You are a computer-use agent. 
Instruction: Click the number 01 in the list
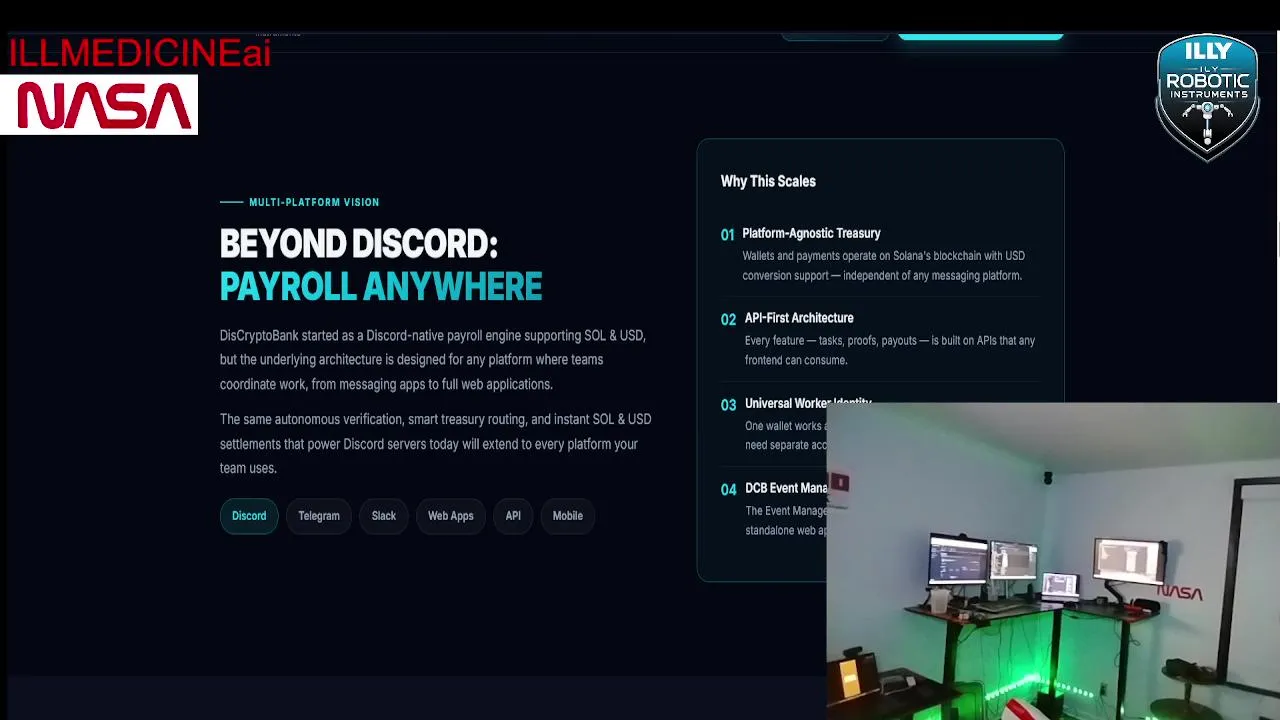(727, 234)
